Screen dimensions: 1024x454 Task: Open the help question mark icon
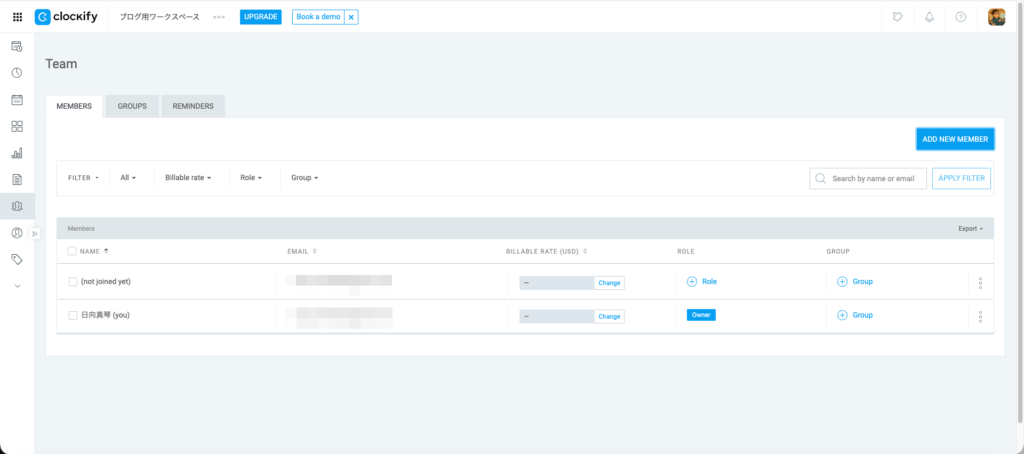(960, 17)
